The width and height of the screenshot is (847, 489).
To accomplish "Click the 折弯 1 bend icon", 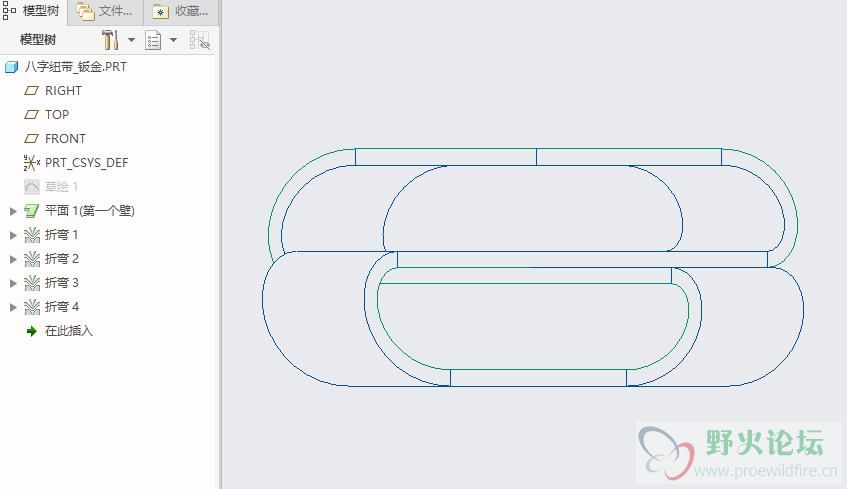I will point(32,235).
